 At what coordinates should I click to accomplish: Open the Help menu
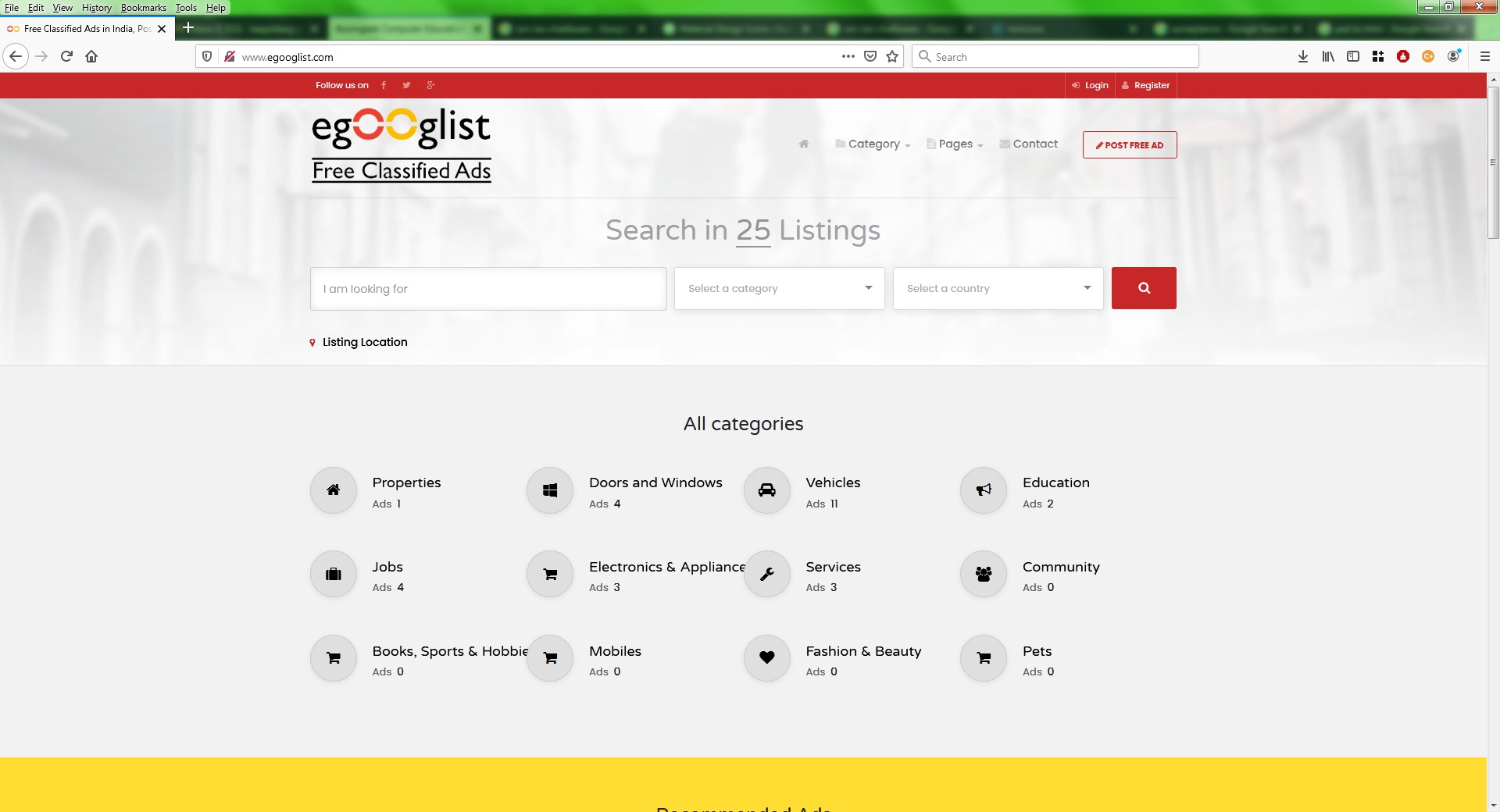[x=216, y=8]
